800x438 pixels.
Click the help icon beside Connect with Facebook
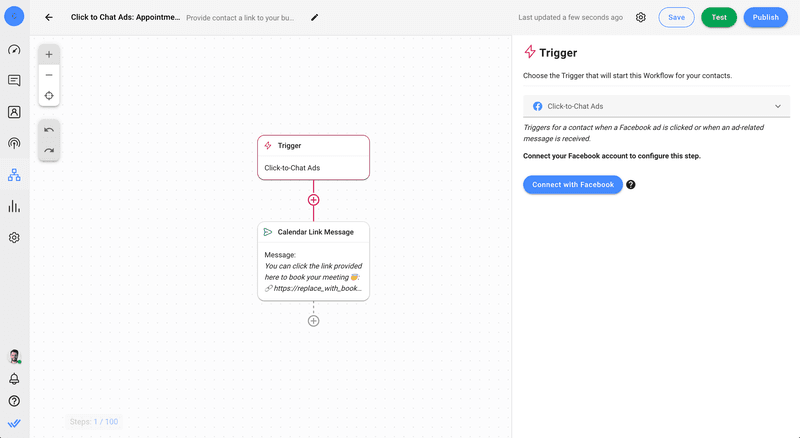click(631, 185)
